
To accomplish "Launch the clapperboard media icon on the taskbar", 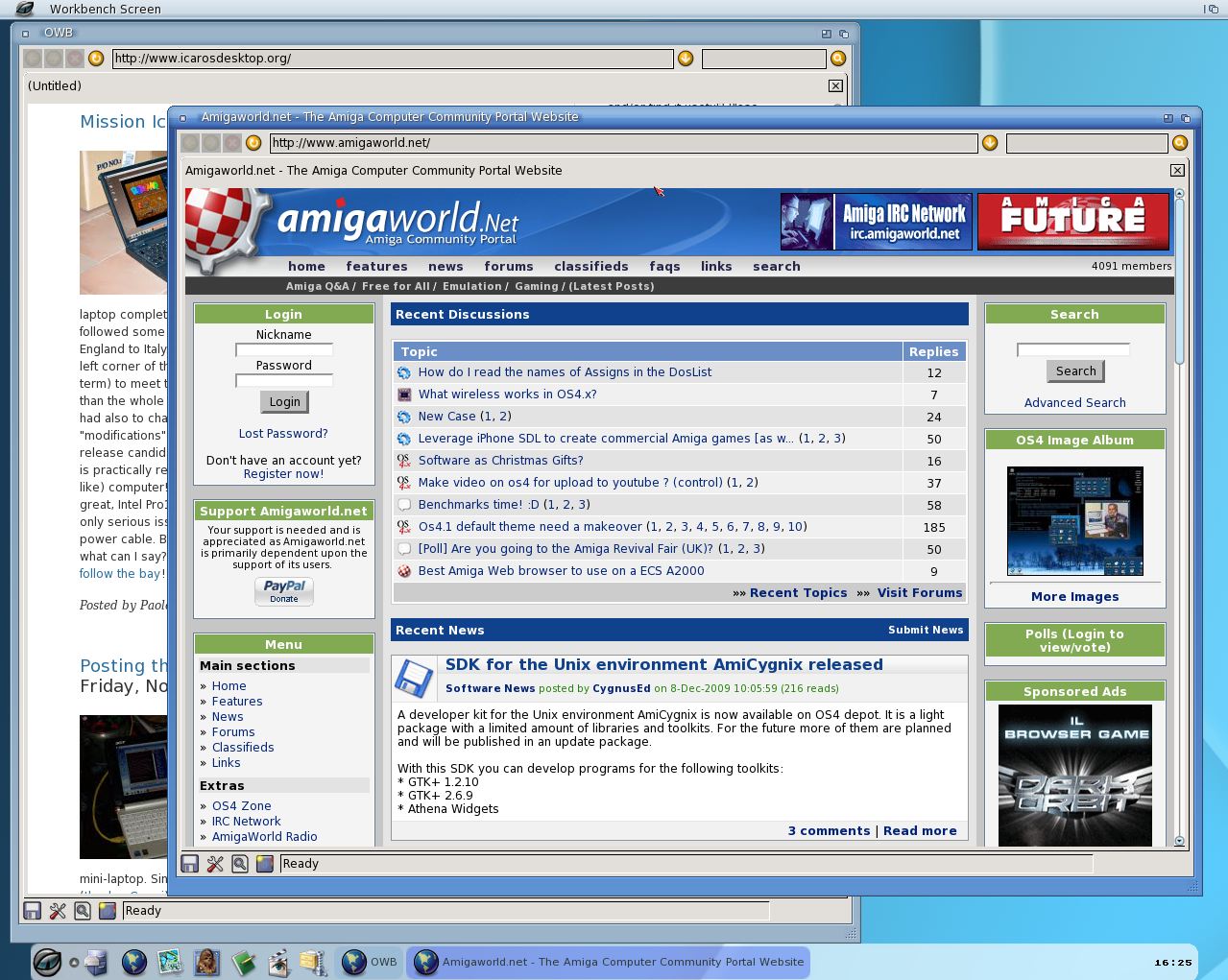I will coord(278,961).
